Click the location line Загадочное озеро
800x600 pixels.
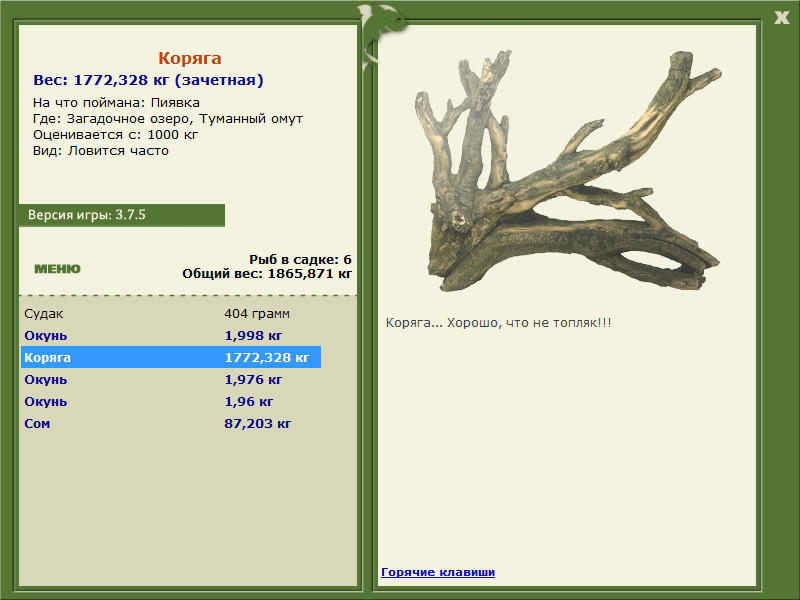[168, 119]
